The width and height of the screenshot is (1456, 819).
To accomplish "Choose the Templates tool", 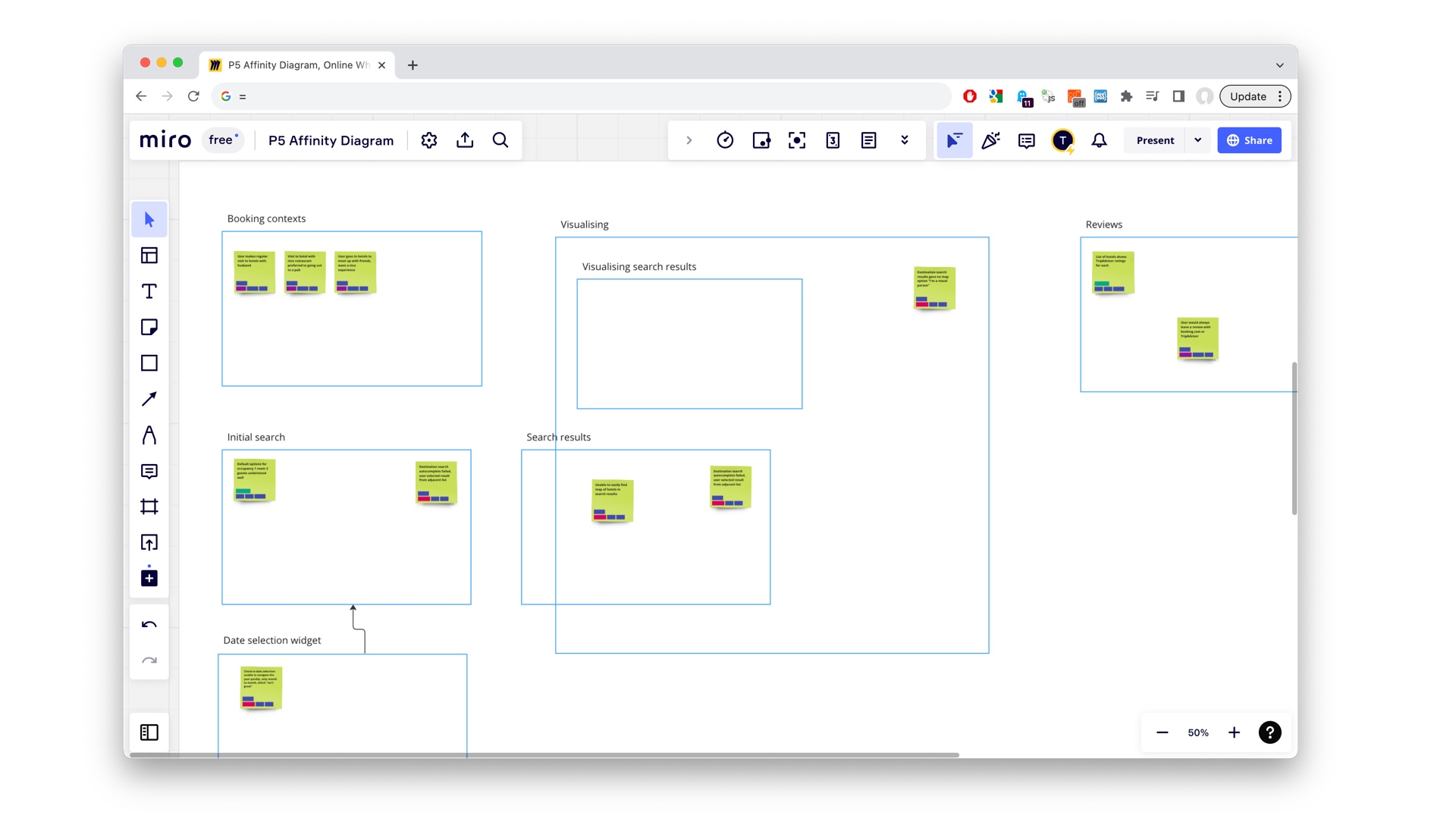I will click(149, 256).
